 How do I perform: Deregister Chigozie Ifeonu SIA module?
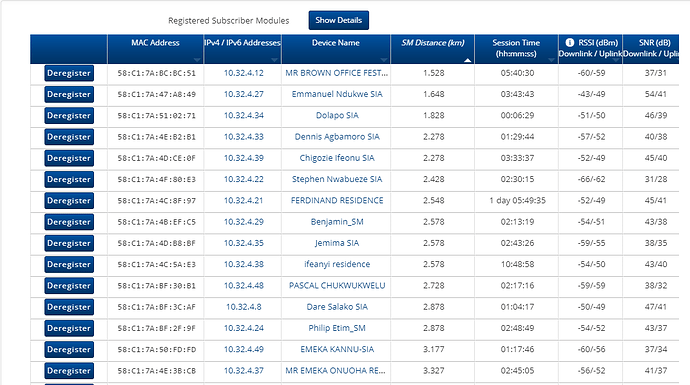click(69, 158)
